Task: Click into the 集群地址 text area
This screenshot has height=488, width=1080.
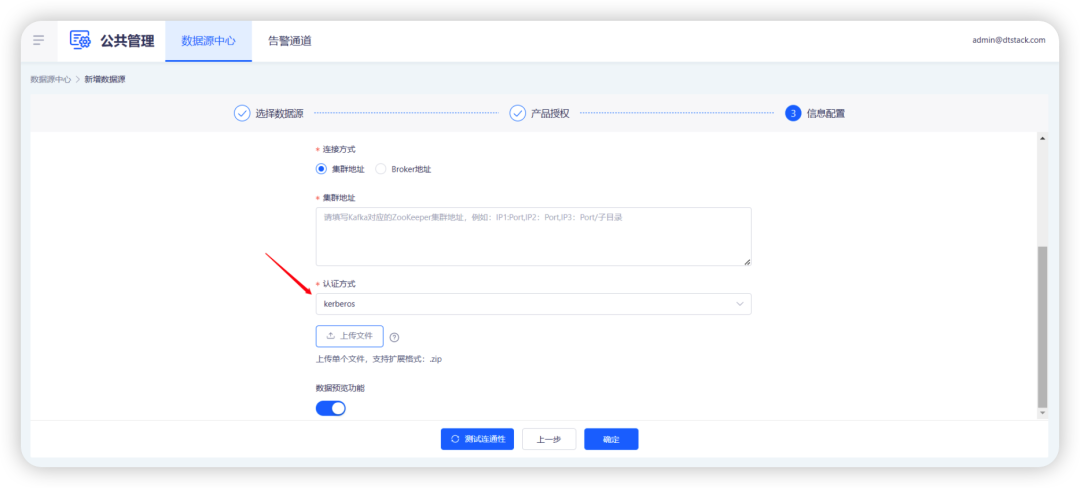Action: click(x=533, y=236)
